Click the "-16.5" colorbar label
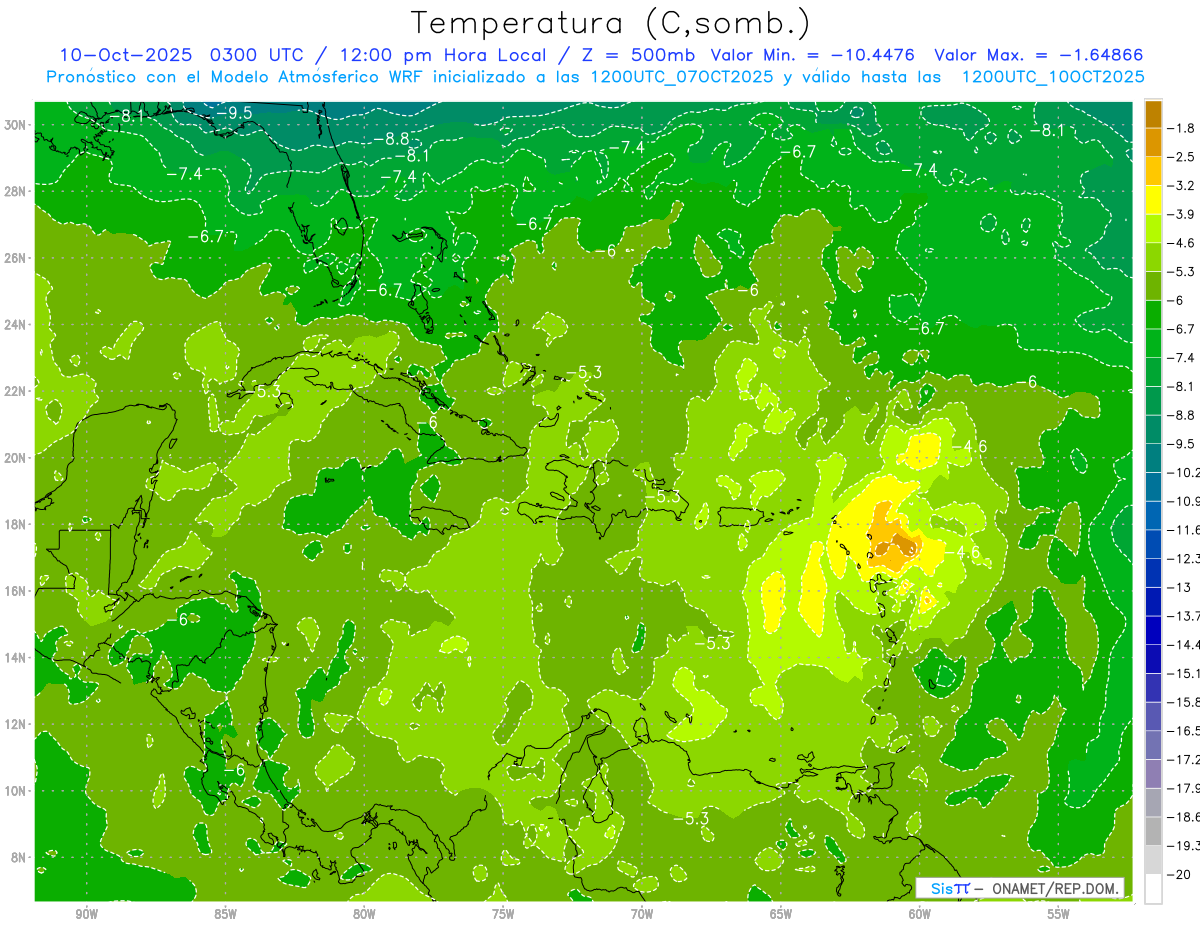Viewport: 1200px width, 927px height. tap(1185, 731)
